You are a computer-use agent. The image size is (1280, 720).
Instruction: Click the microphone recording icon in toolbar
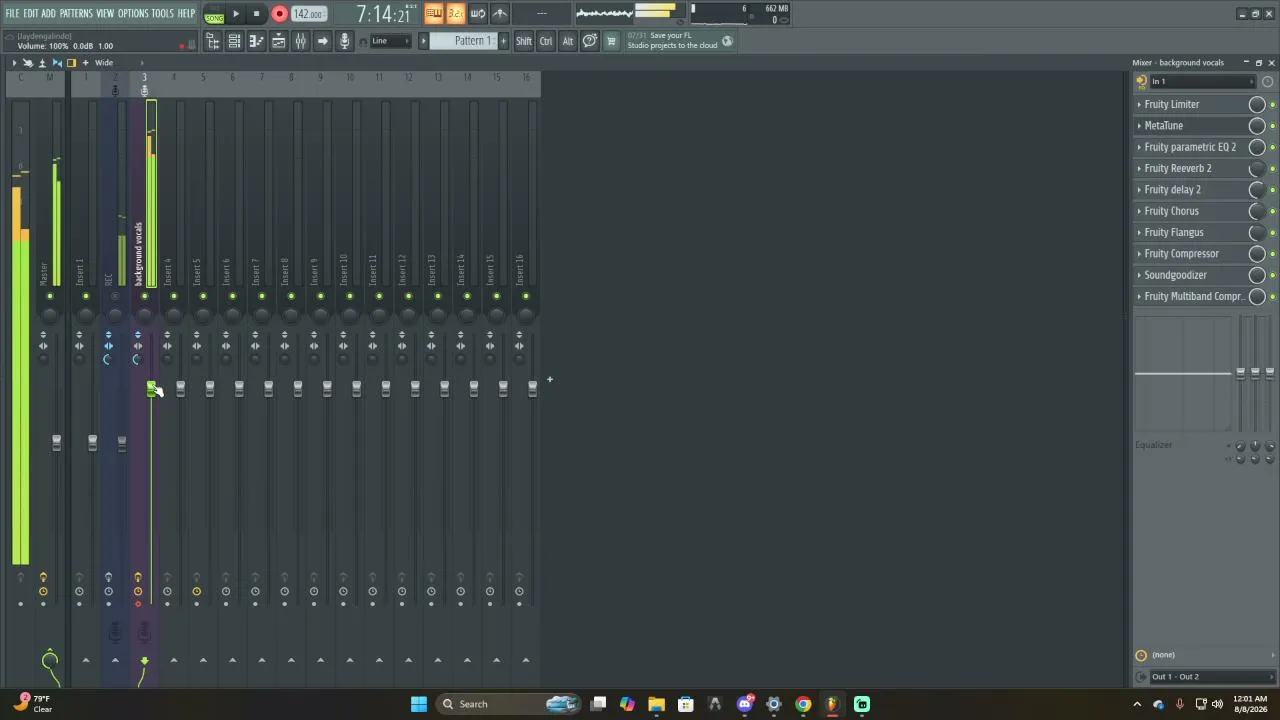[345, 41]
